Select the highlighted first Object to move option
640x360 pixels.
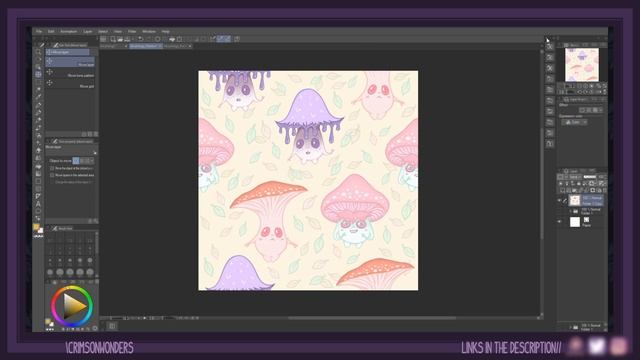(x=76, y=161)
